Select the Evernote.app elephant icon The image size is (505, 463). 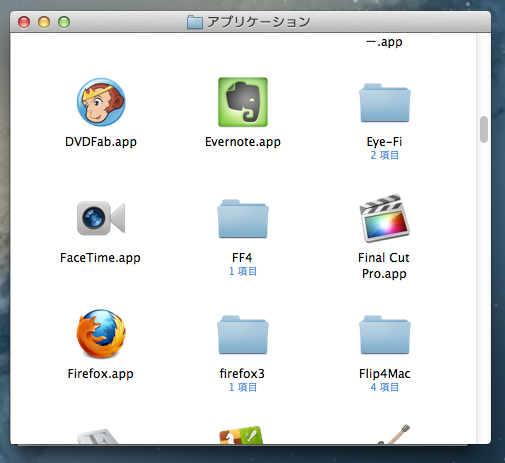243,102
